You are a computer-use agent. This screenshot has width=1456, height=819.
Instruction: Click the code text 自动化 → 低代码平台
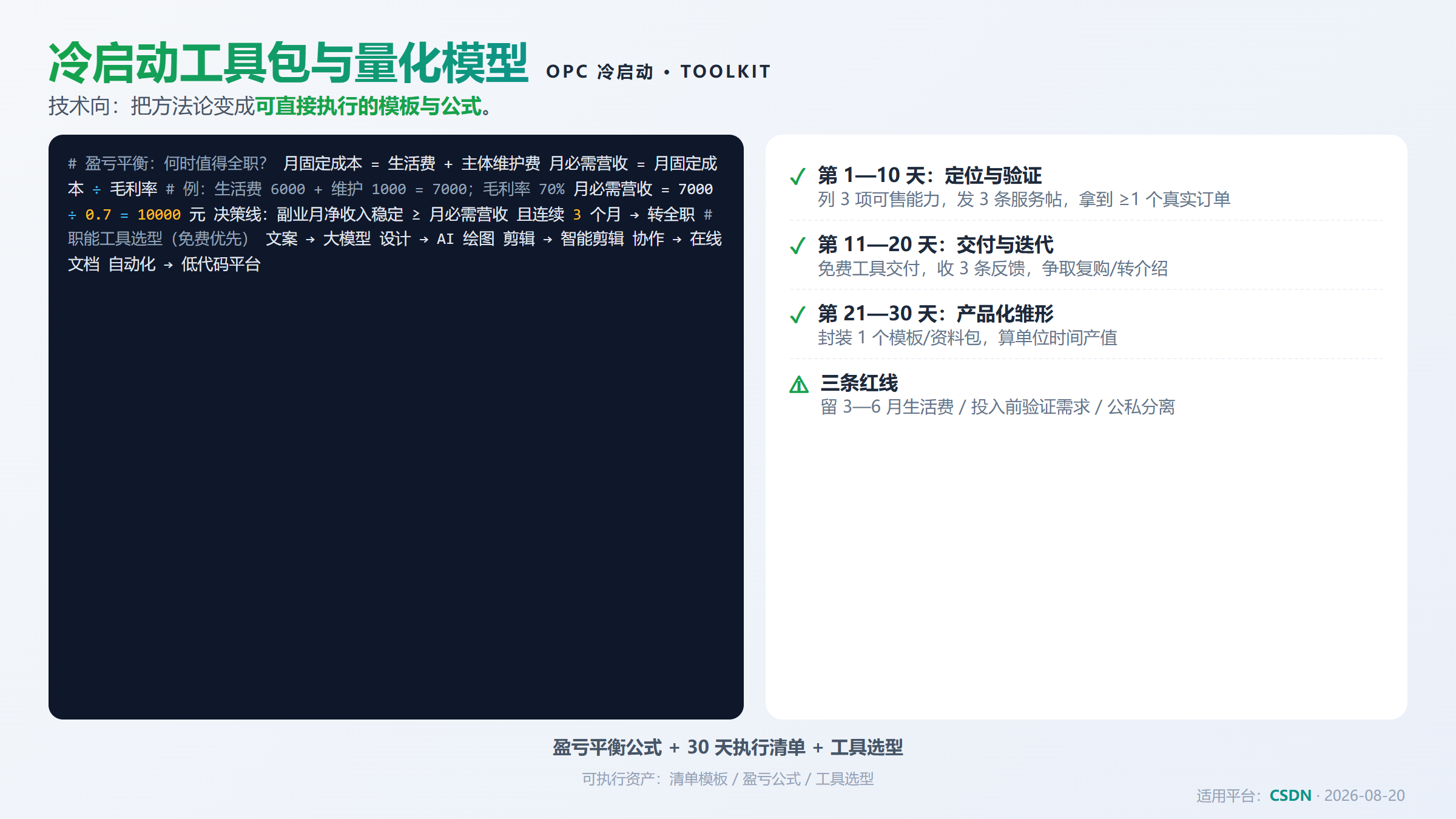pyautogui.click(x=184, y=264)
